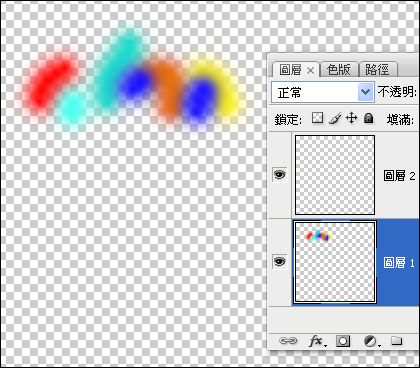Screen dimensions: 420x368
Task: Select the 圖層 1 thumbnail
Action: [335, 262]
